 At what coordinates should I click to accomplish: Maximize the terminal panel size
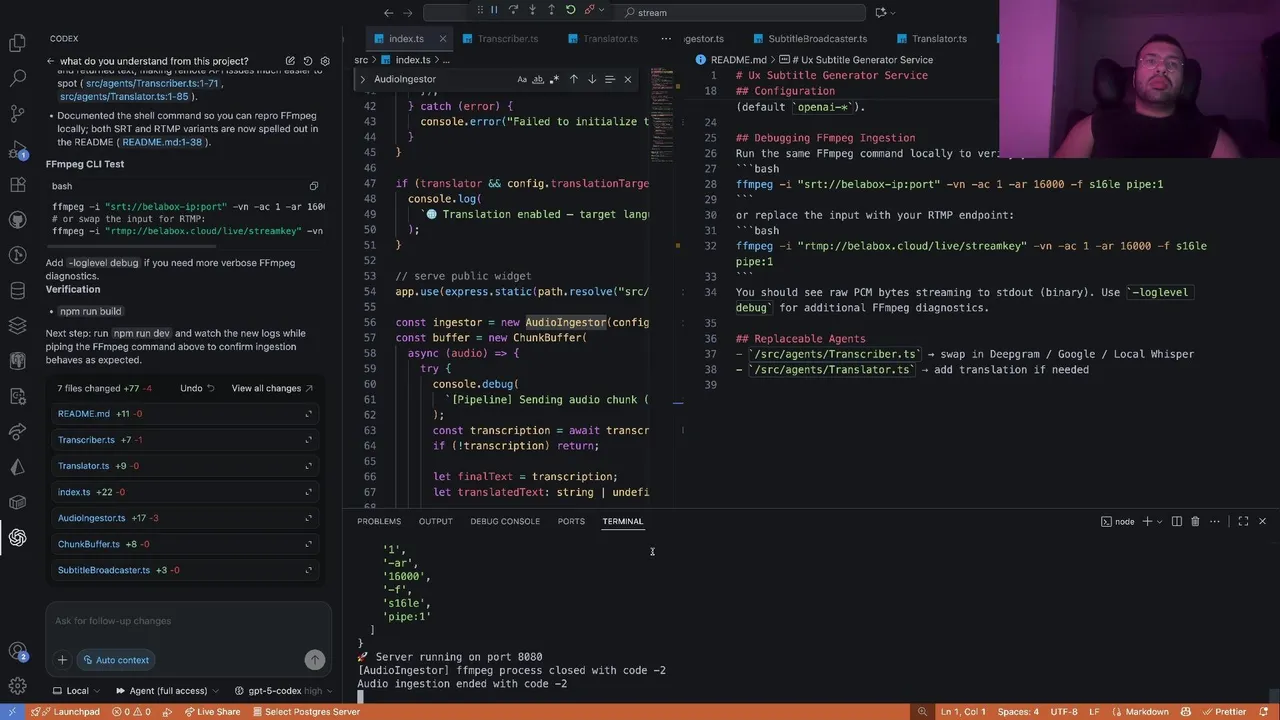(1243, 521)
